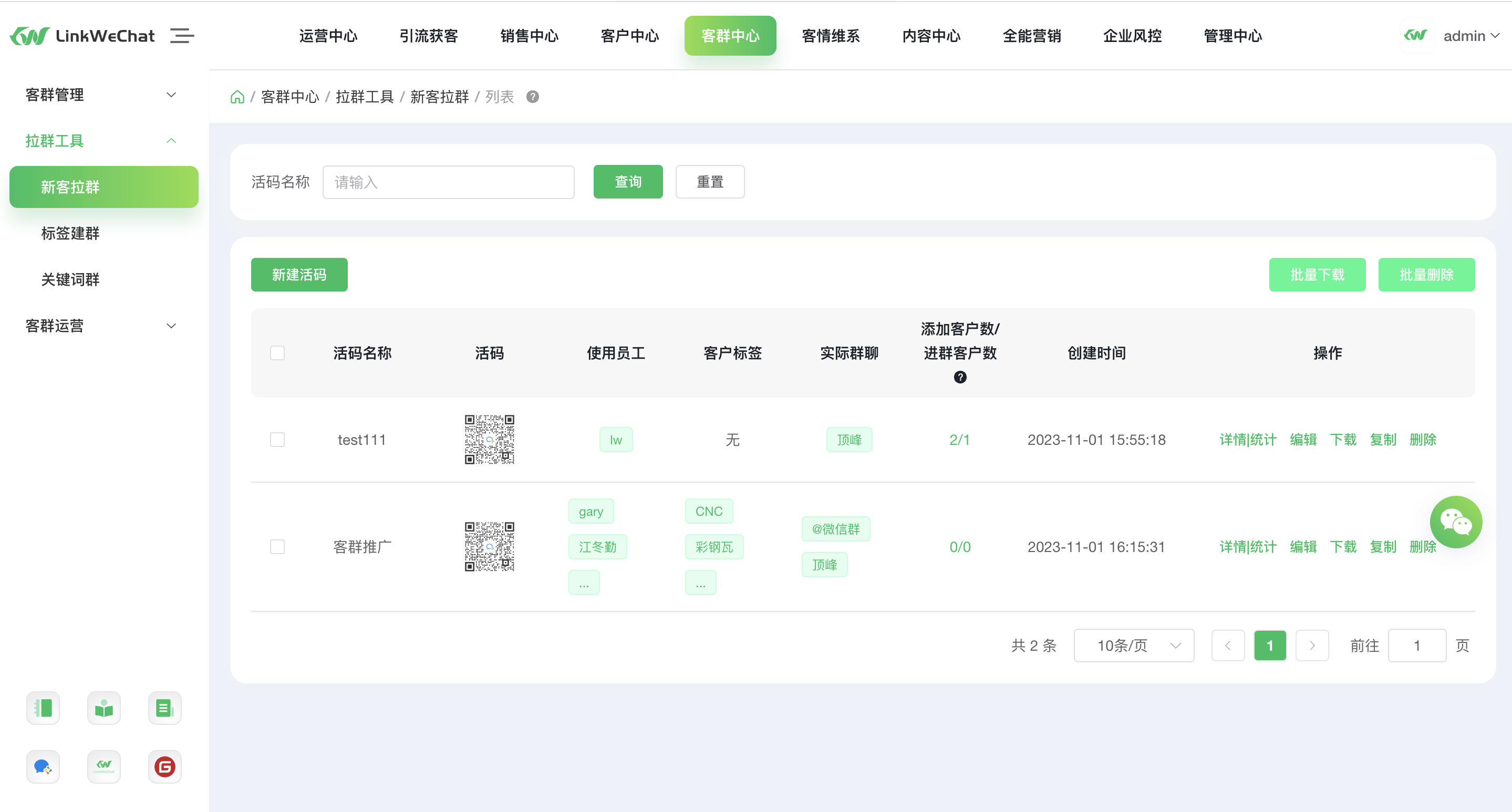The image size is (1512, 812).
Task: Switch to the 客户中心 top menu
Action: (x=629, y=36)
